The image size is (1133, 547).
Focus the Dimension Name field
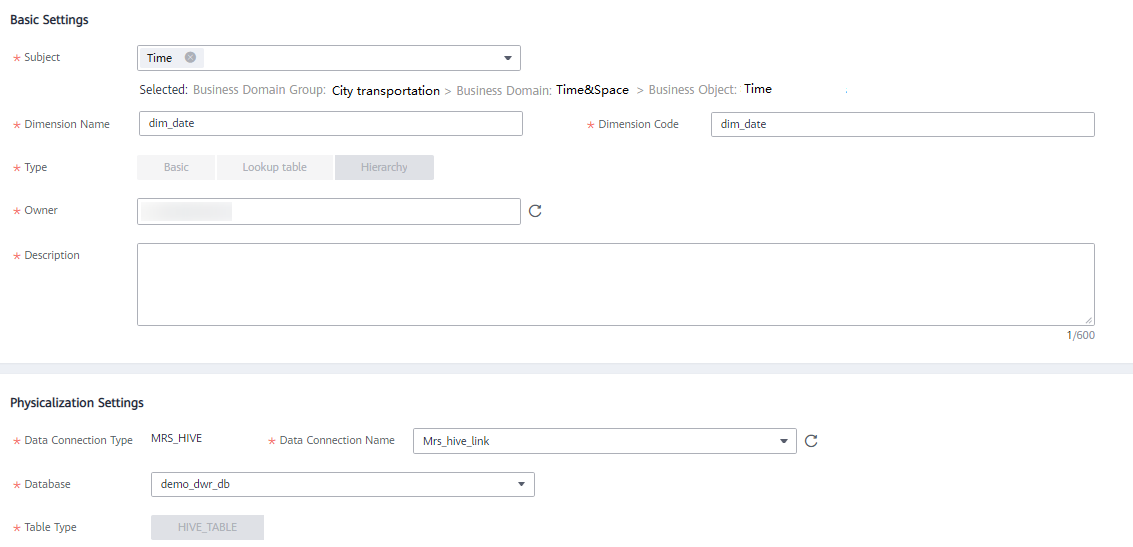pos(331,124)
